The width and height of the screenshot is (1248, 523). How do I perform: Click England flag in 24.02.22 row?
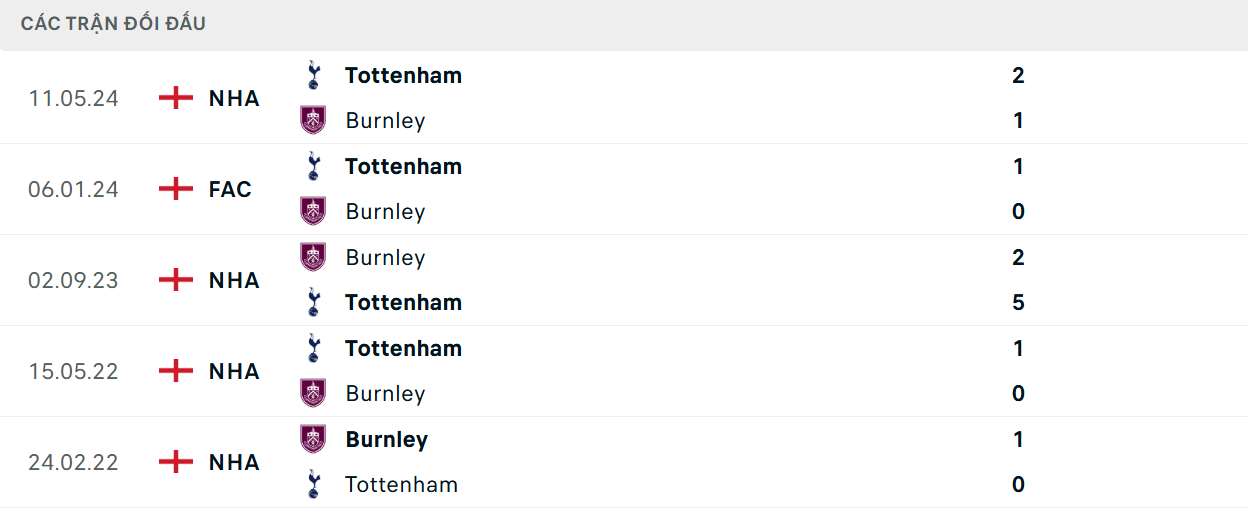point(176,462)
